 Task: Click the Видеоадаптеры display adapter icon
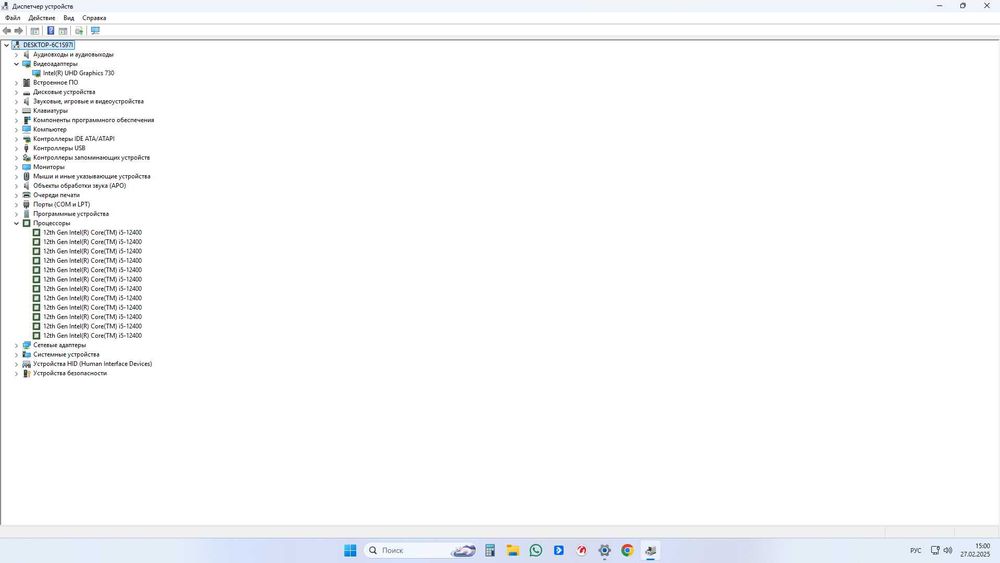click(26, 64)
